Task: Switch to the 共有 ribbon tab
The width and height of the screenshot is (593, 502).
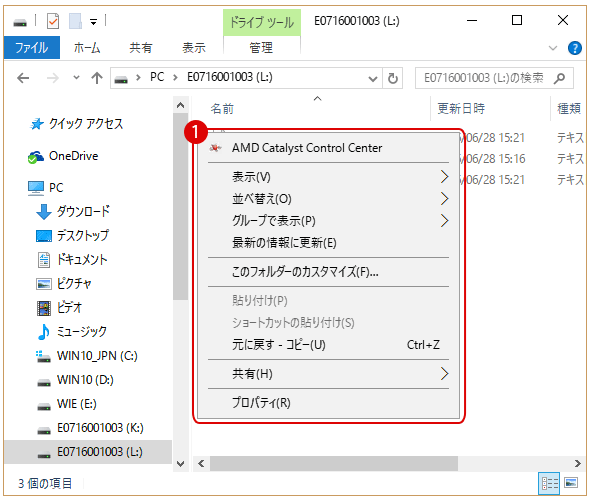Action: [141, 48]
